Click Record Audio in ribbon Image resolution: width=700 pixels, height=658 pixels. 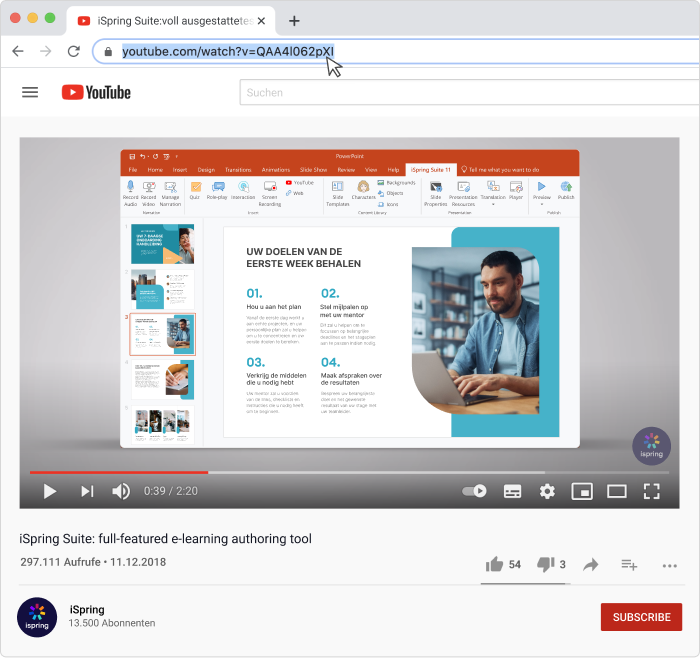tap(130, 193)
